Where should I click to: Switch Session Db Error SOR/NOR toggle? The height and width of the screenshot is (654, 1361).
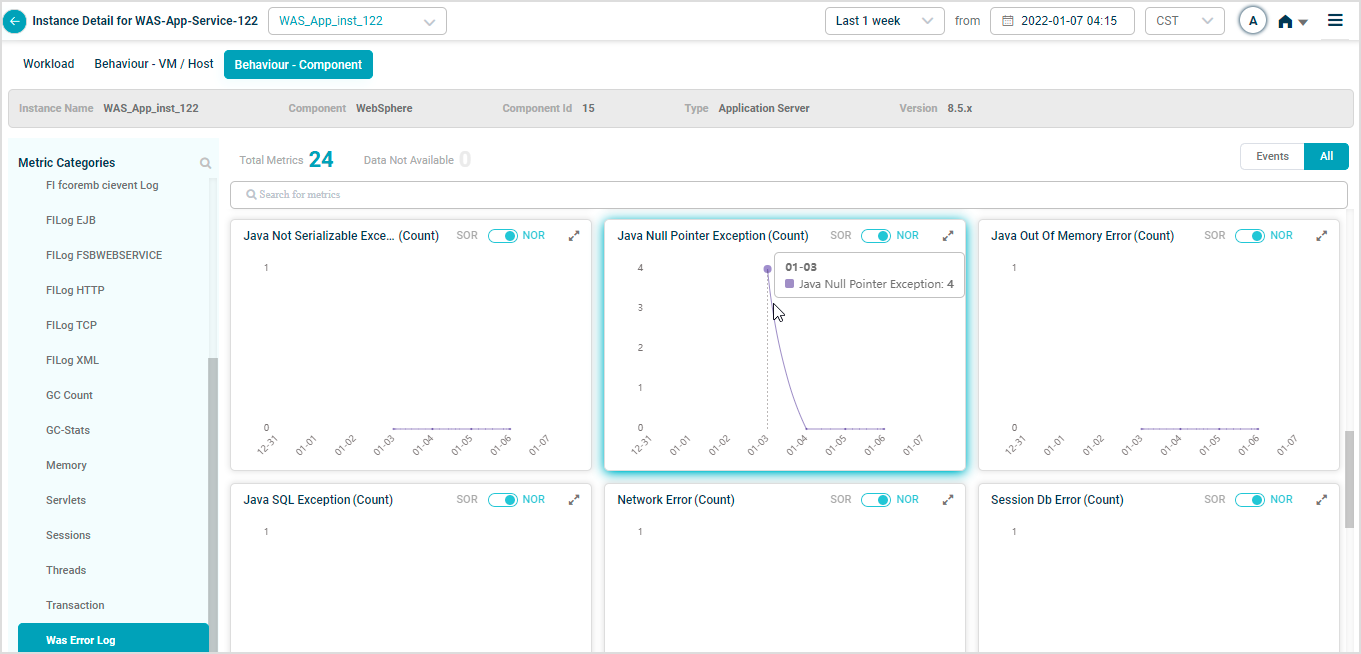point(1249,500)
